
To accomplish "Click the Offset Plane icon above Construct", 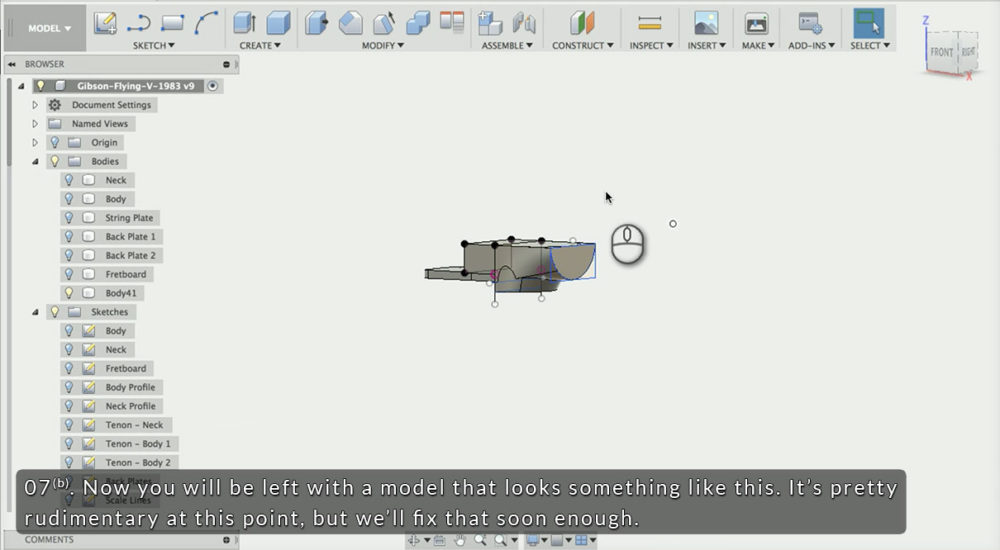I will pos(582,22).
